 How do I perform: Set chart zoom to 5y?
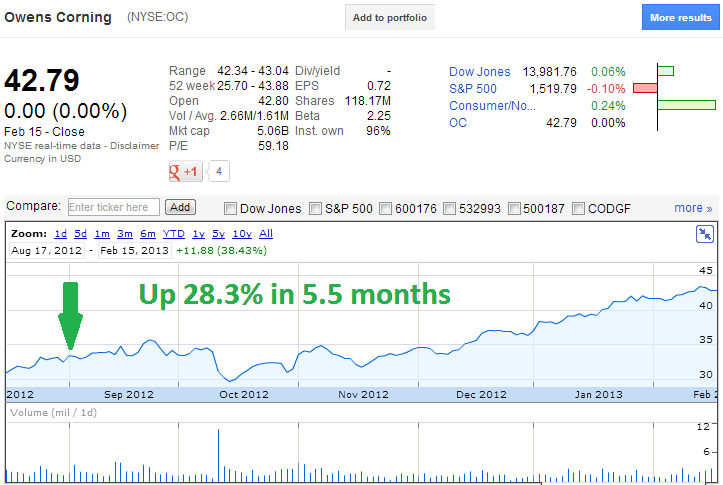218,234
